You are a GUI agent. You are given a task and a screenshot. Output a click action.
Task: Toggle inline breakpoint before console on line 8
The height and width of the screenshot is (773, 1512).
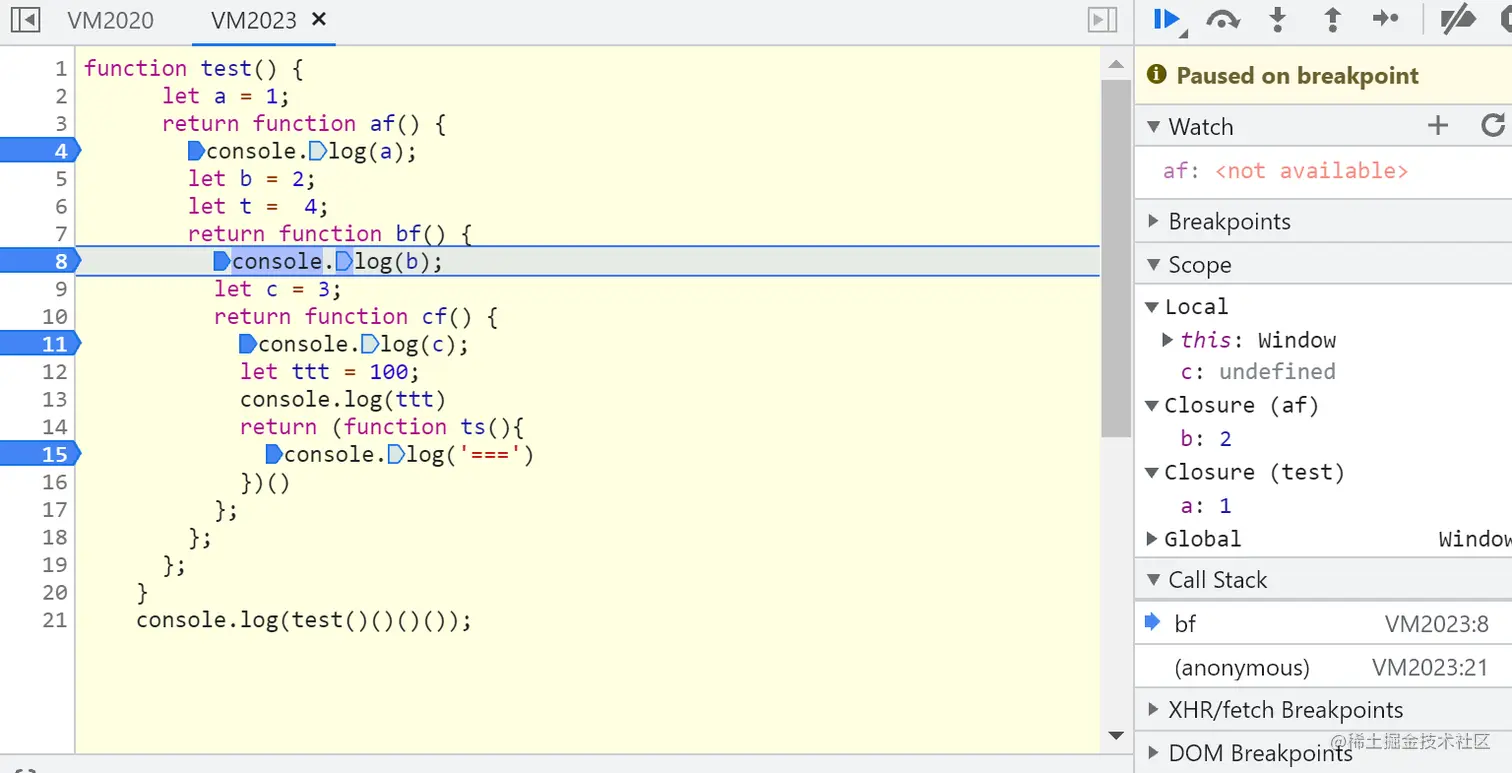click(x=222, y=262)
